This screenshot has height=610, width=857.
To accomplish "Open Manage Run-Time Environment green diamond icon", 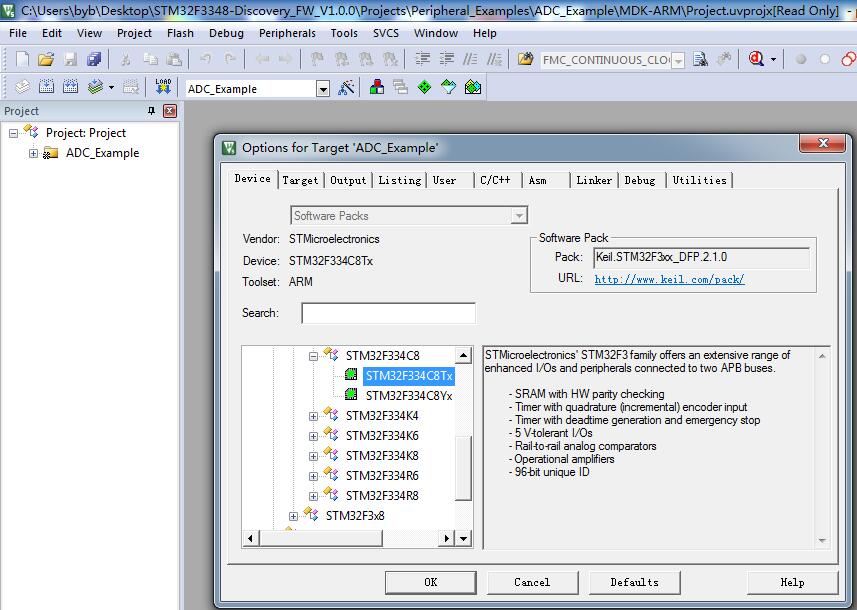I will point(425,87).
